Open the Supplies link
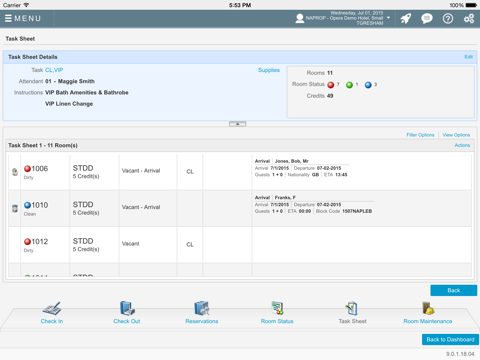This screenshot has height=360, width=480. pos(269,70)
